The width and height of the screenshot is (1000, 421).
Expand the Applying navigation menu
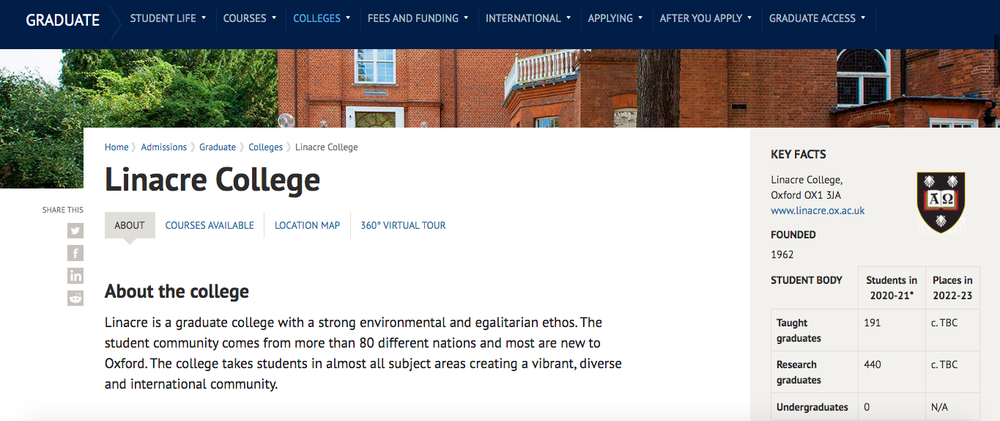point(615,18)
